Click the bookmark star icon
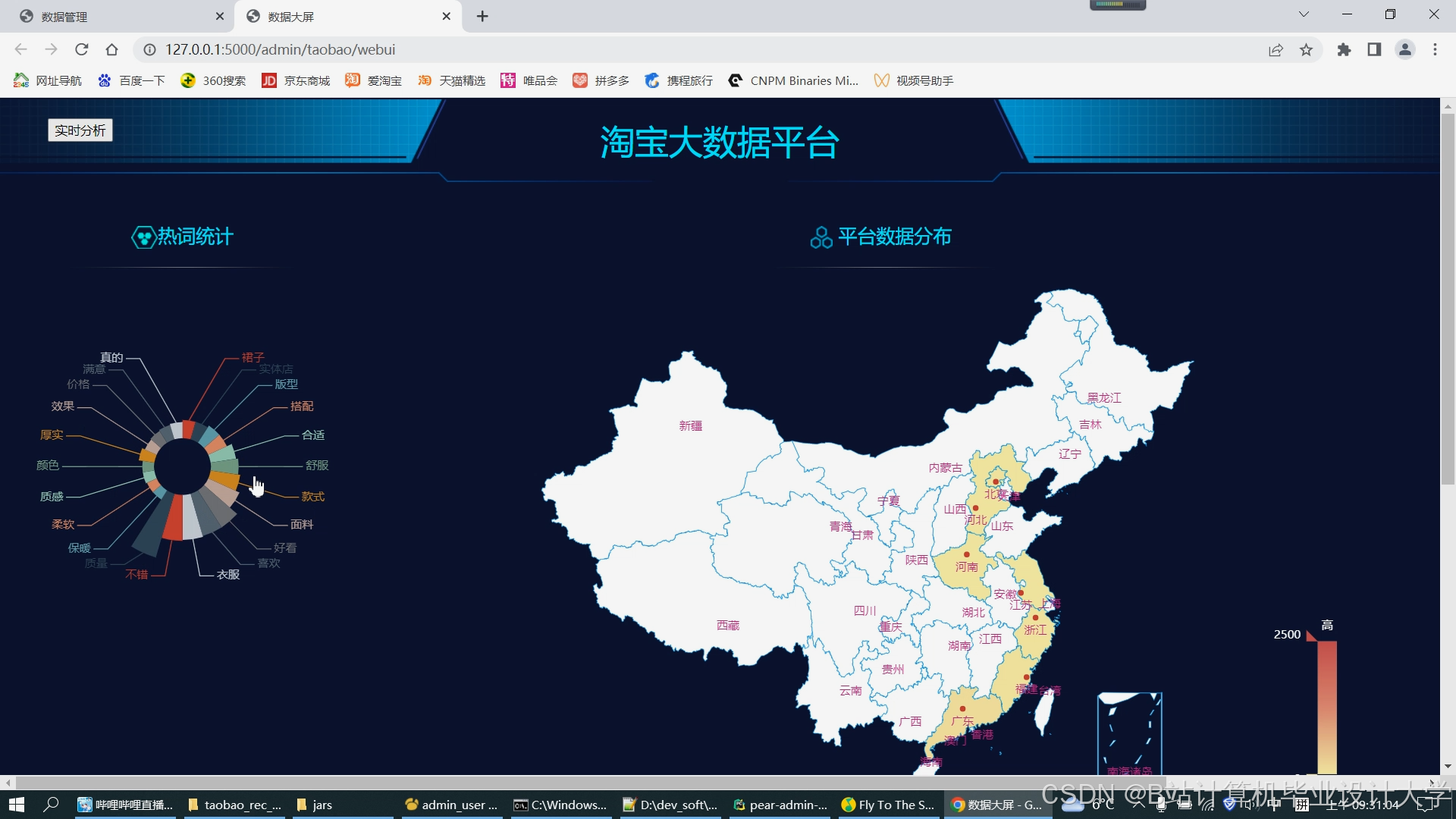Viewport: 1456px width, 819px height. click(1306, 50)
